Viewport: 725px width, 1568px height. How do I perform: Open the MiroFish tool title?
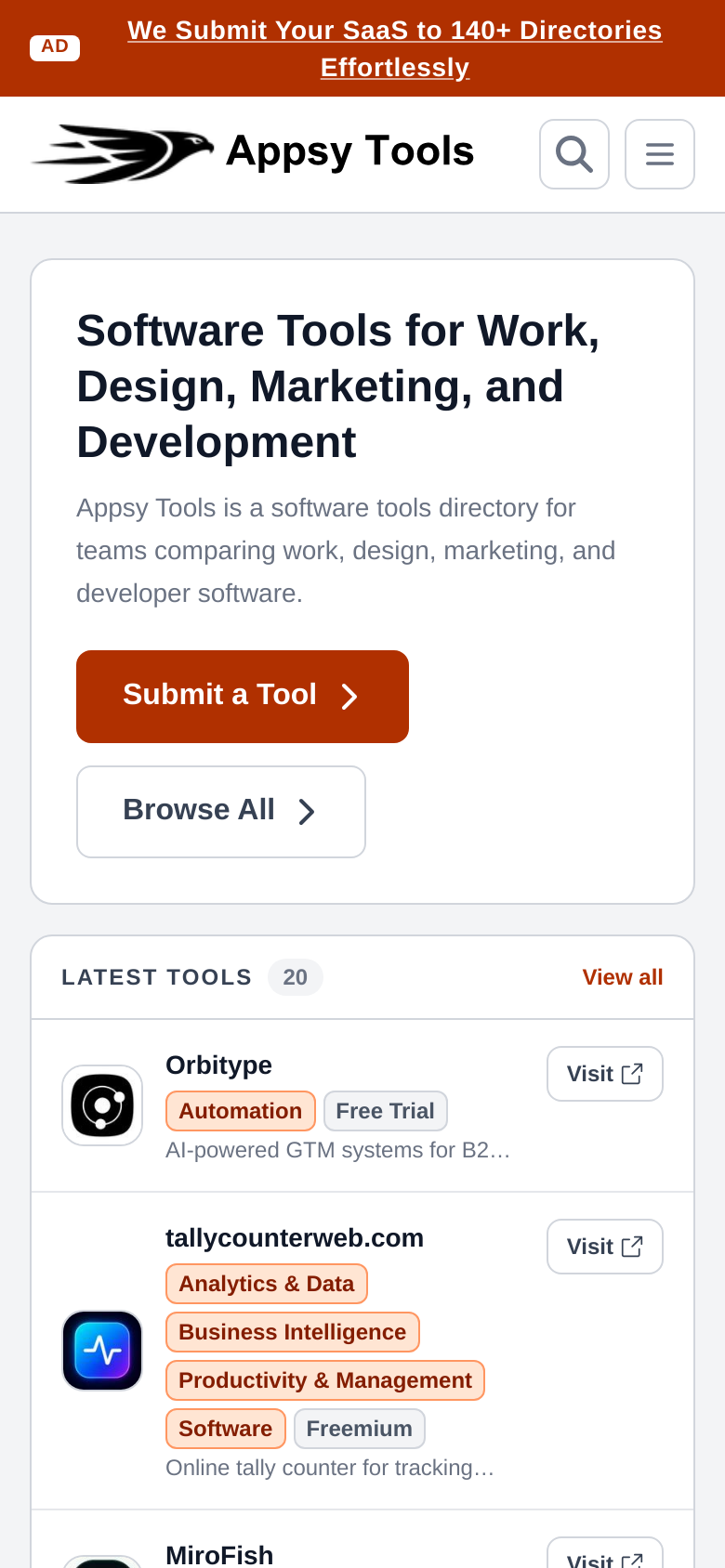[219, 1555]
